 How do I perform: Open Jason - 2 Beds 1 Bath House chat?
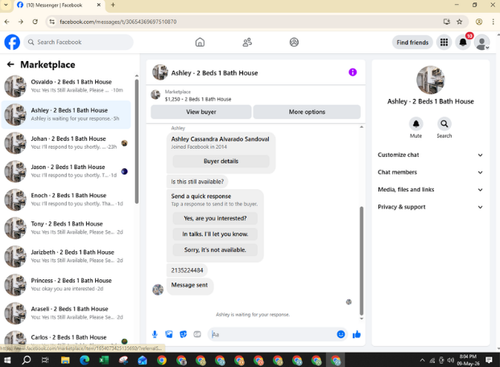66,171
